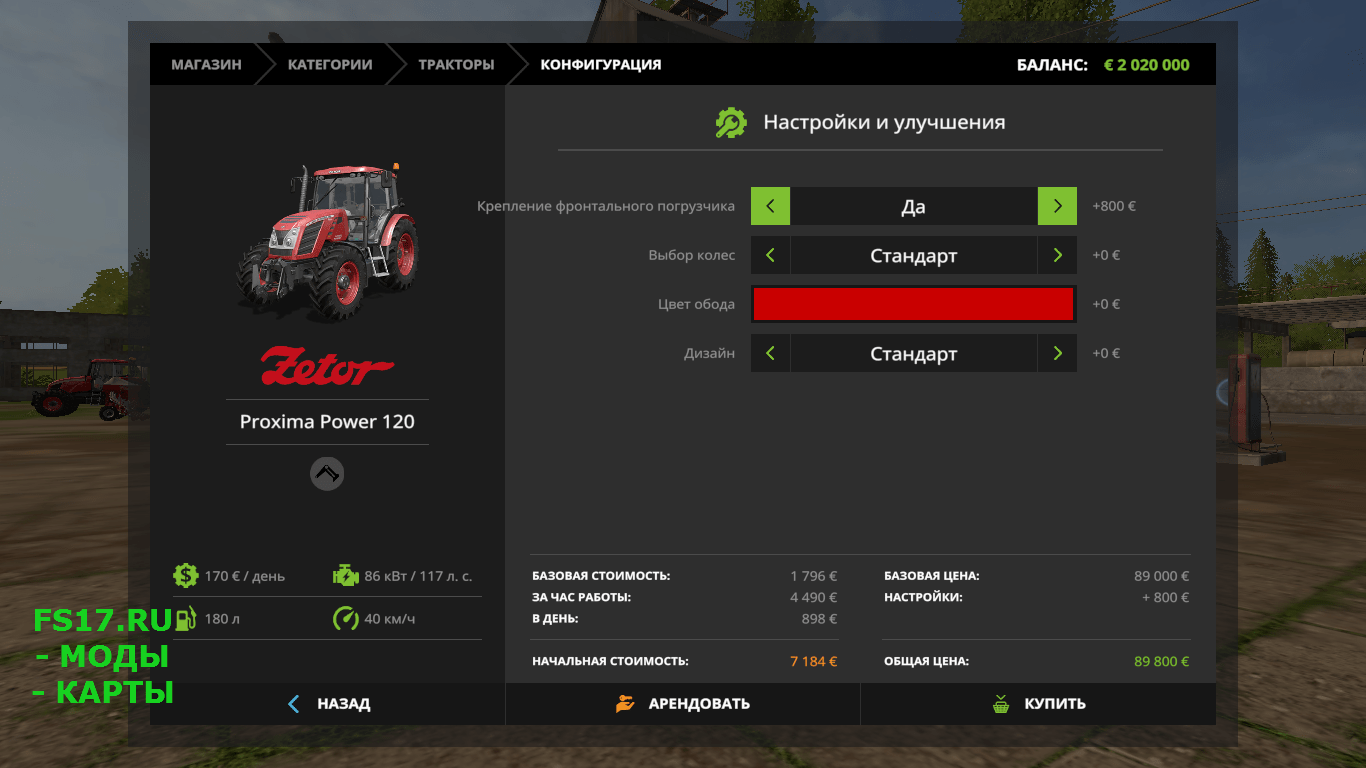
Task: Click the base price 89 000 €
Action: 1161,576
